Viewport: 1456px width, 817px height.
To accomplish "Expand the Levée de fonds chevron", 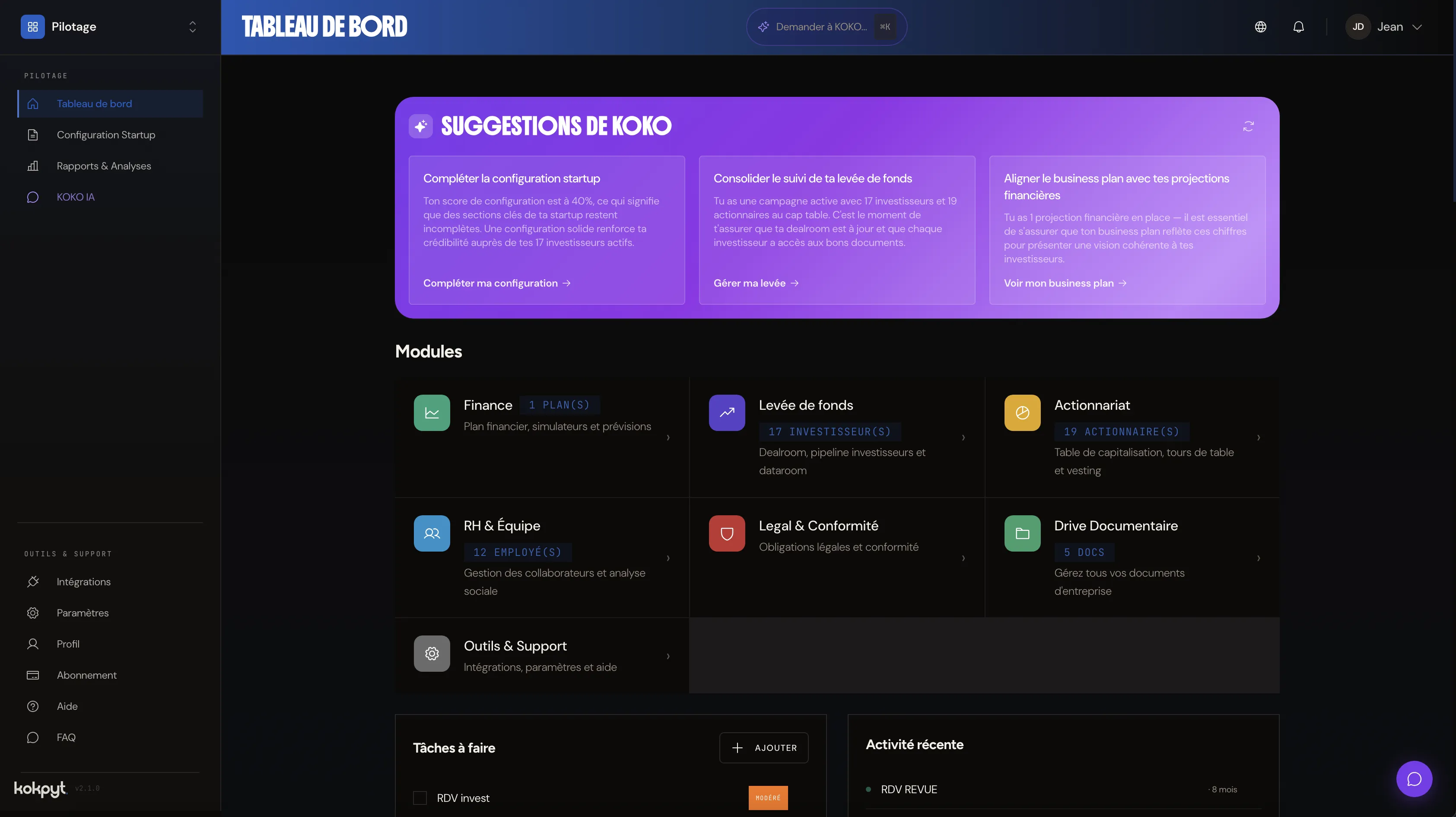I will point(963,437).
